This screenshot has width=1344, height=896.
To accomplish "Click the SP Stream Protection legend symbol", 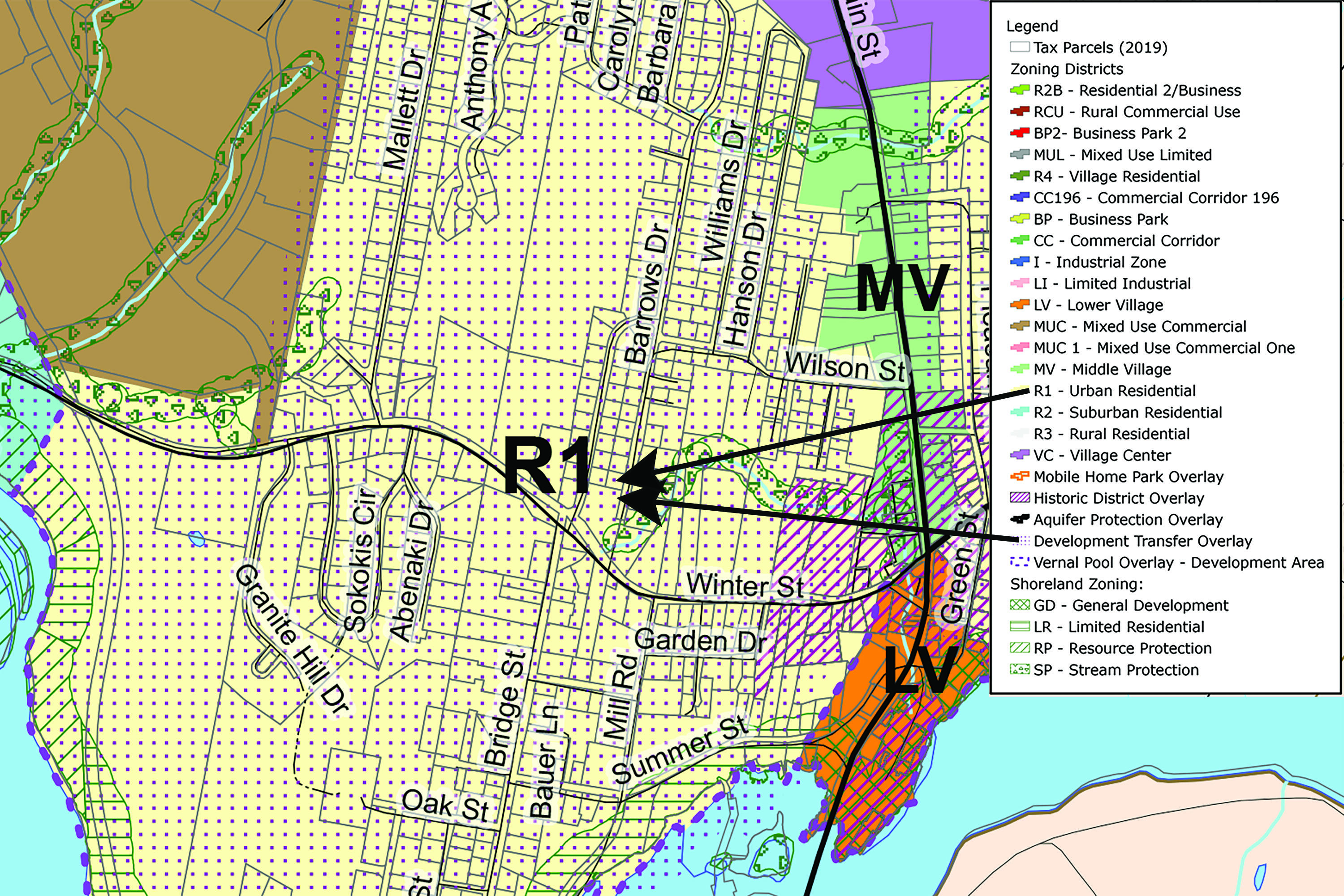I will point(1020,670).
